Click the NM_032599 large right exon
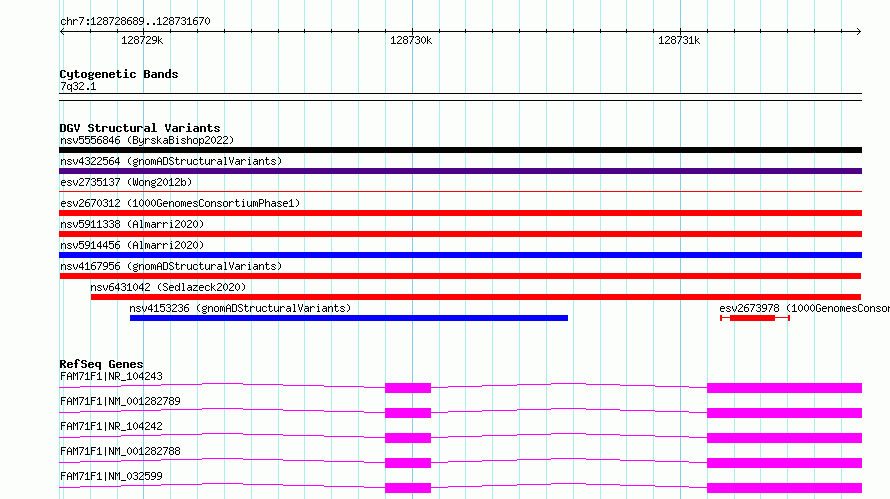890x499 pixels. coord(784,488)
